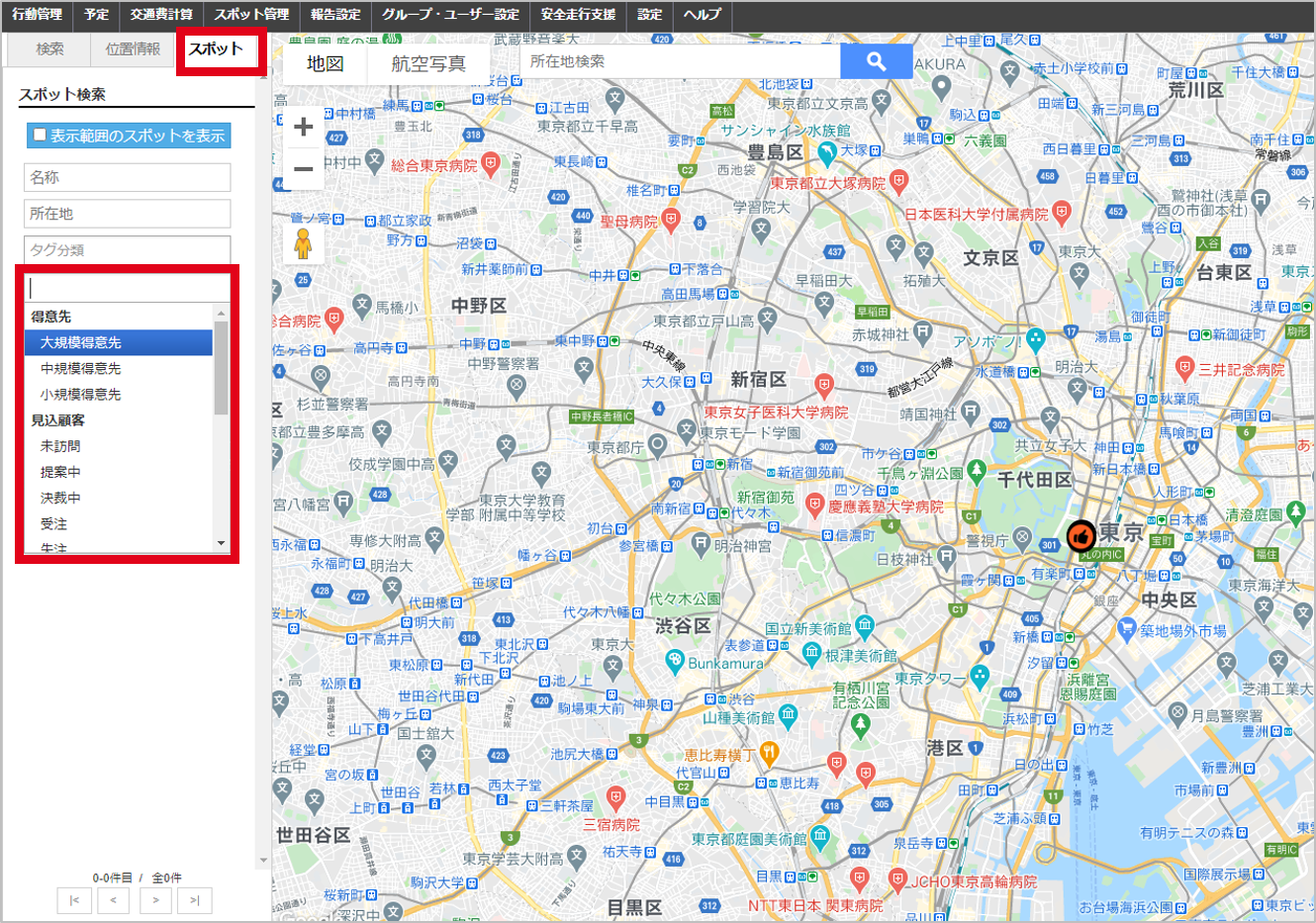The image size is (1316, 923).
Task: Select 受注 tag option
Action: pos(119,523)
